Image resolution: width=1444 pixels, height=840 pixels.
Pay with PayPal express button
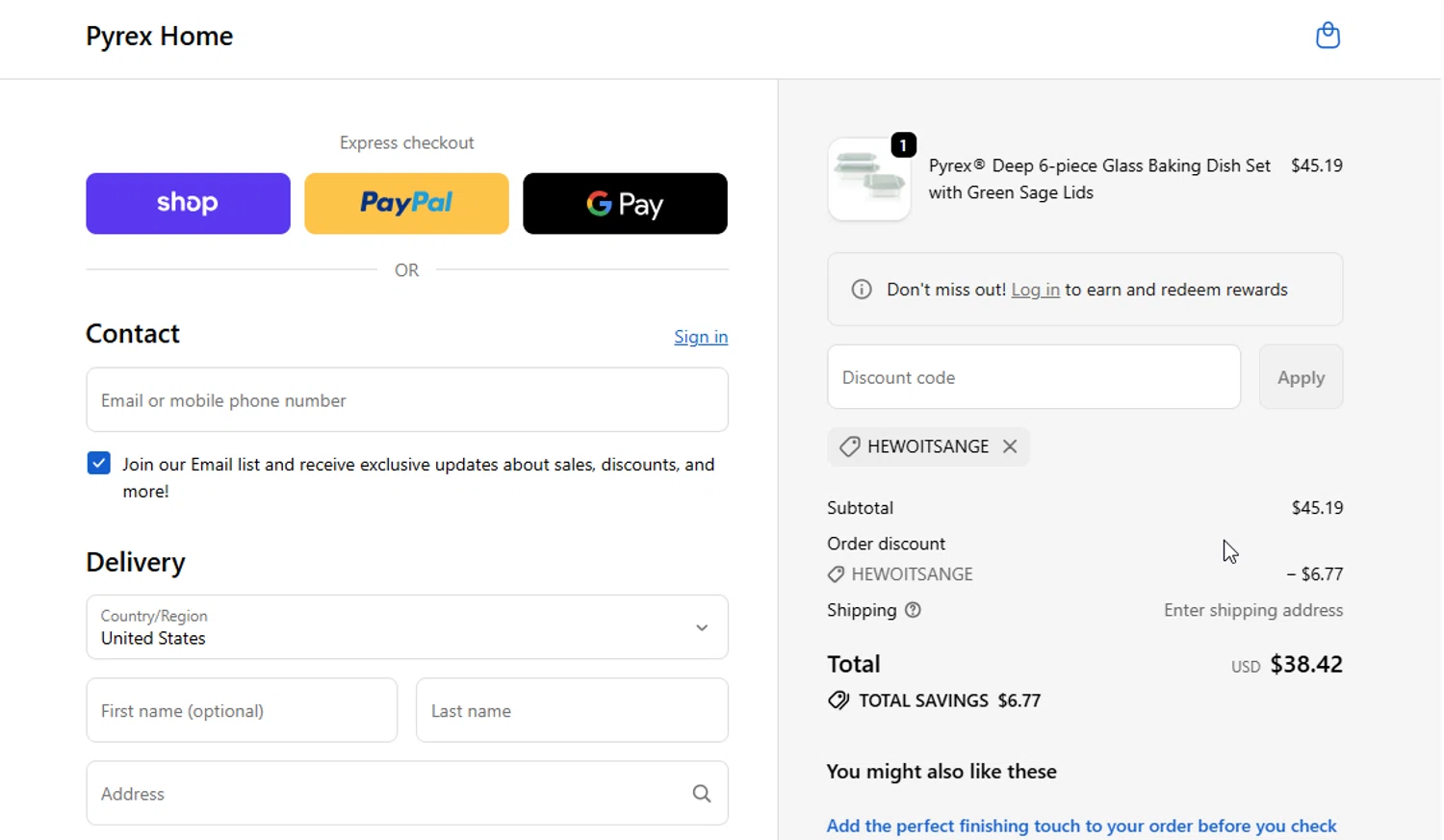pos(406,204)
